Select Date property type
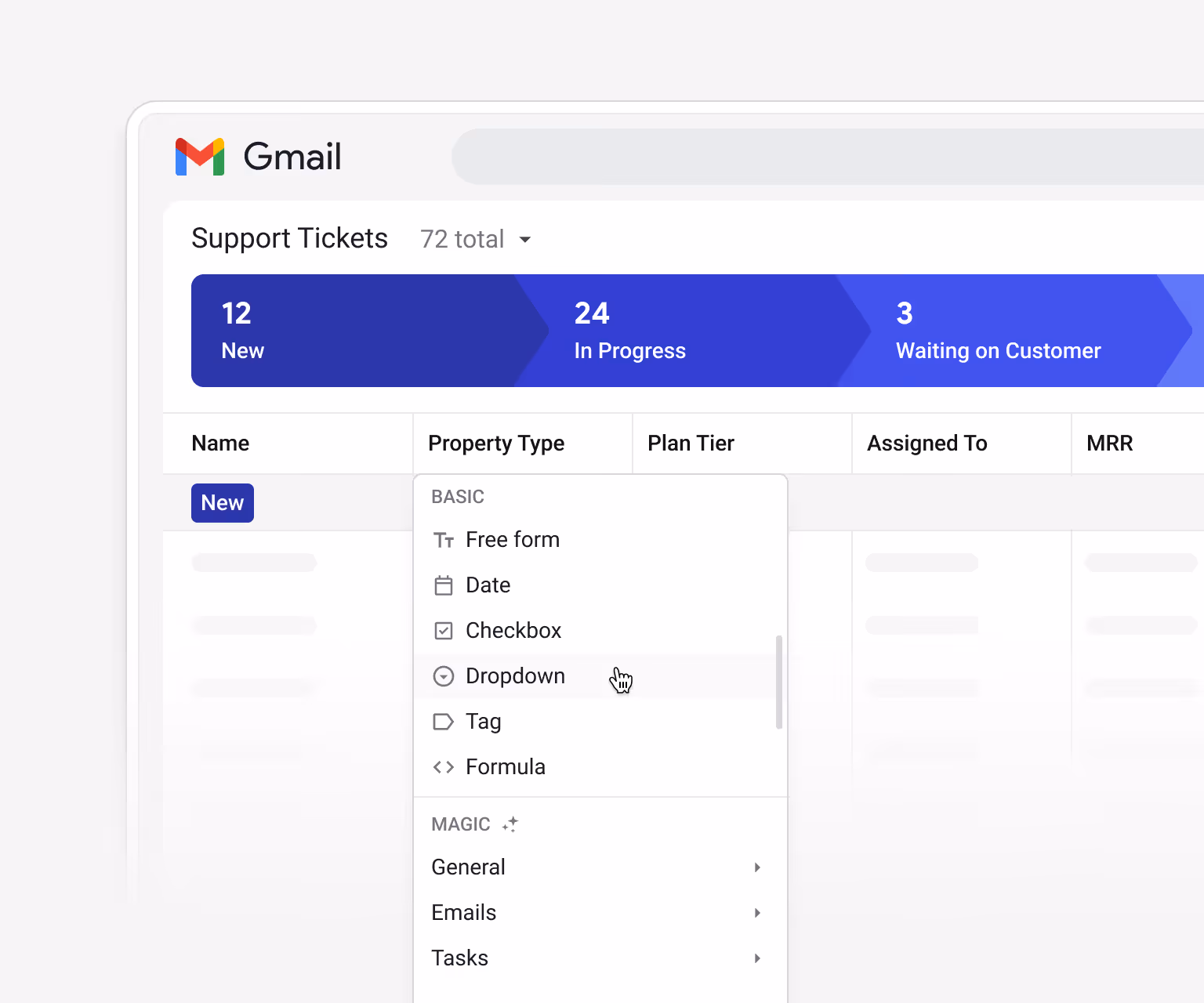Viewport: 1204px width, 1003px height. tap(600, 585)
